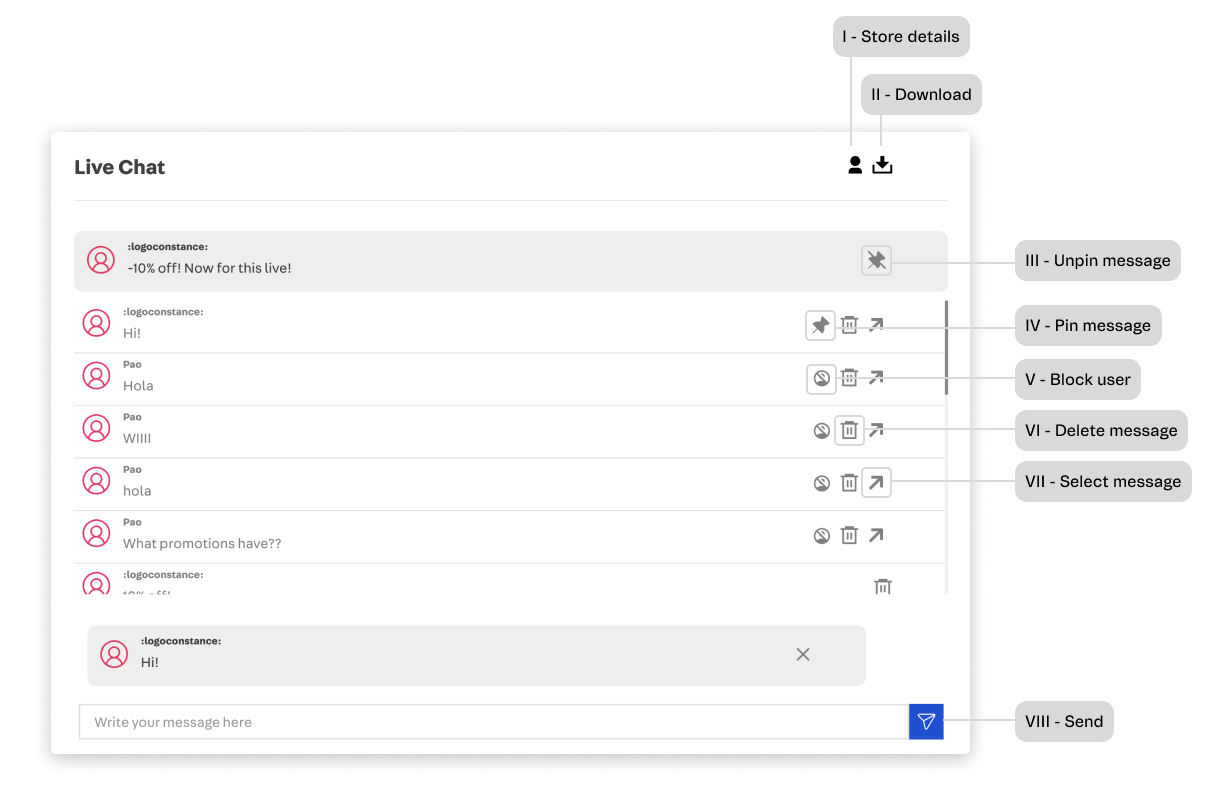Viewport: 1211px width, 801px height.
Task: Select the 'What promotions have??' message
Action: click(x=876, y=535)
